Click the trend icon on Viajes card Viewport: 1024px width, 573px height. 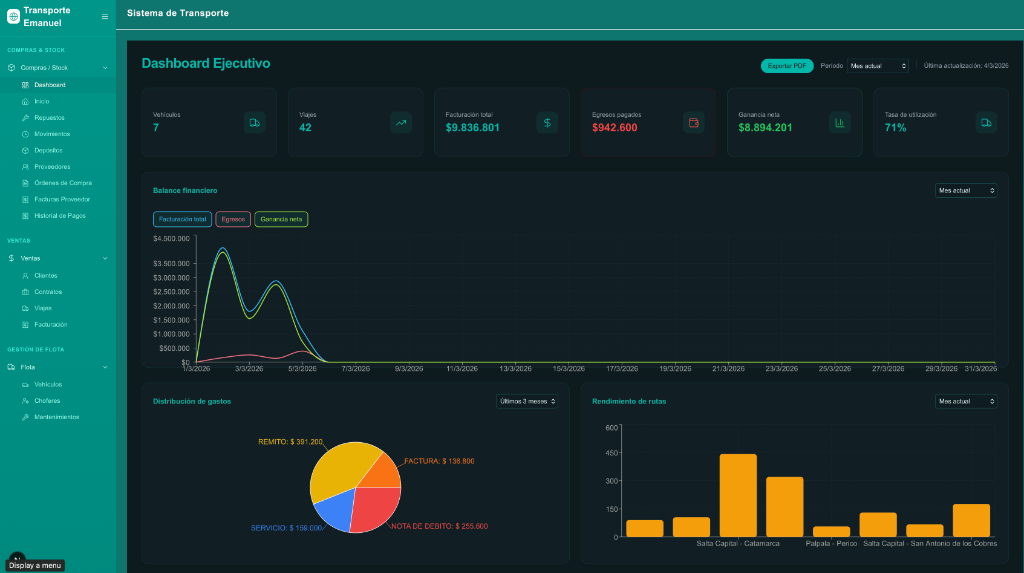click(x=401, y=122)
